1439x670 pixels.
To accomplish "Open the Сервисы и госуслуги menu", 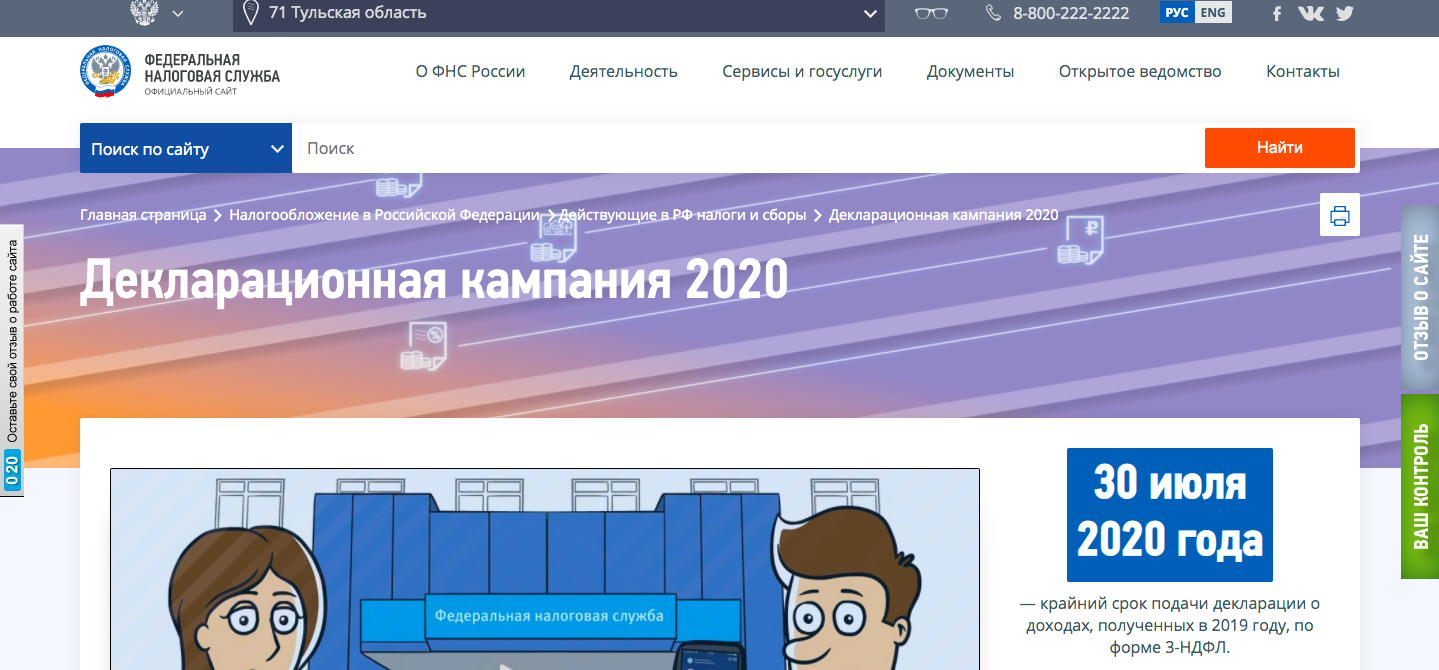I will (x=802, y=72).
